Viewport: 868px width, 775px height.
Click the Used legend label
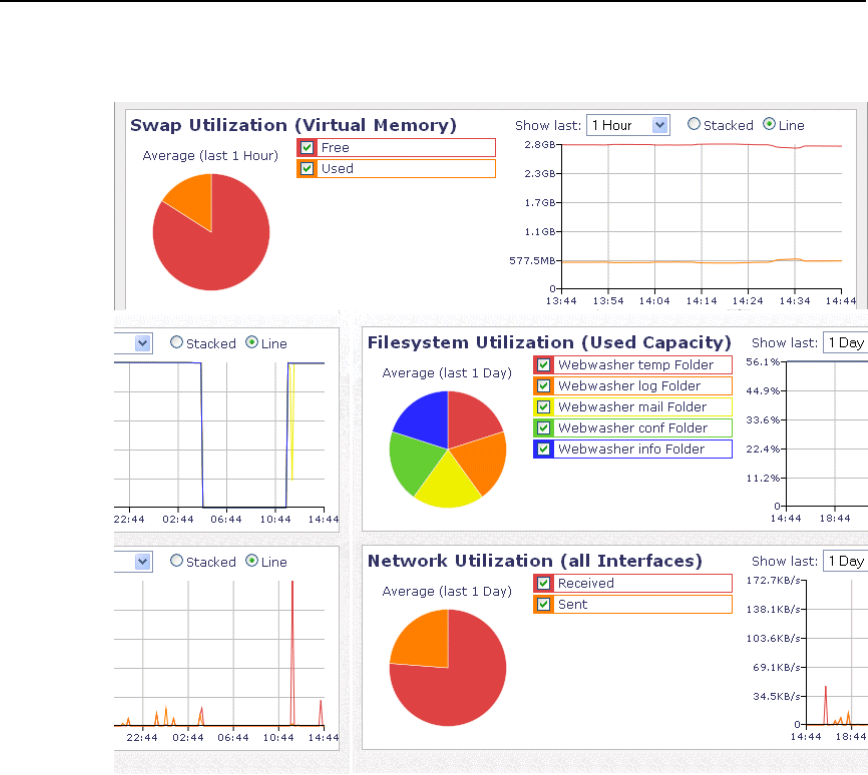click(x=337, y=169)
